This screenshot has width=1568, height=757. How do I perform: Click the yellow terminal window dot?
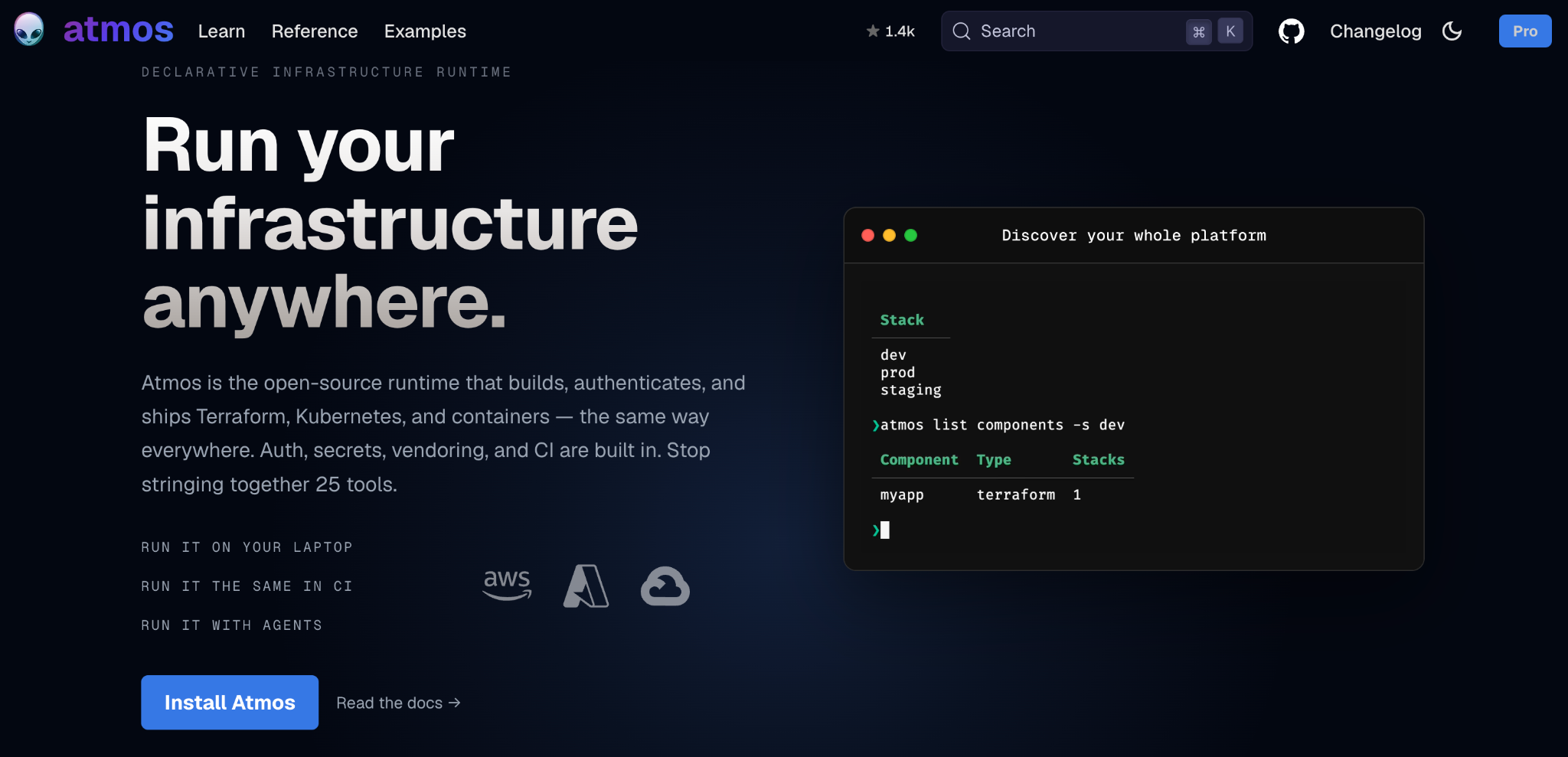(x=889, y=236)
